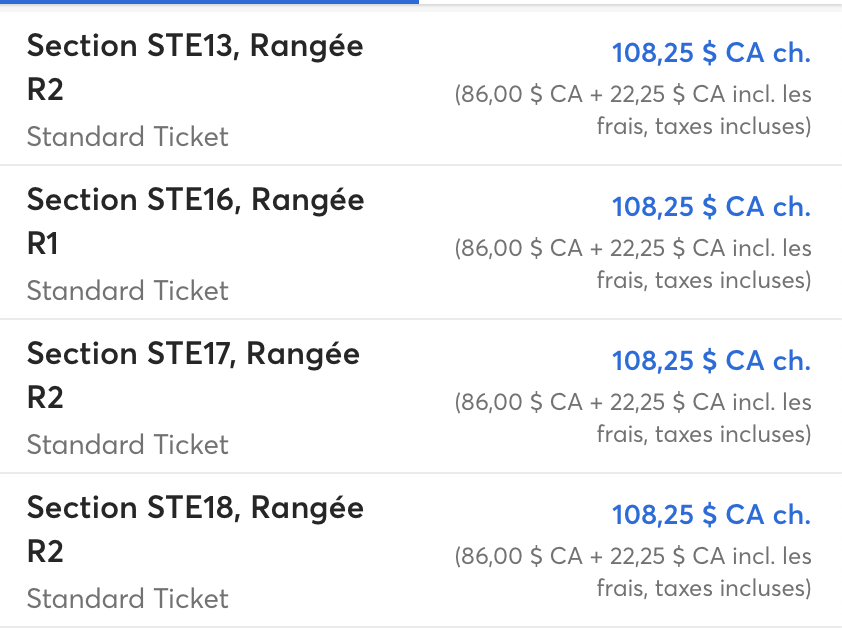
Task: Choose the Section STE17 ticket listing title
Action: click(193, 375)
